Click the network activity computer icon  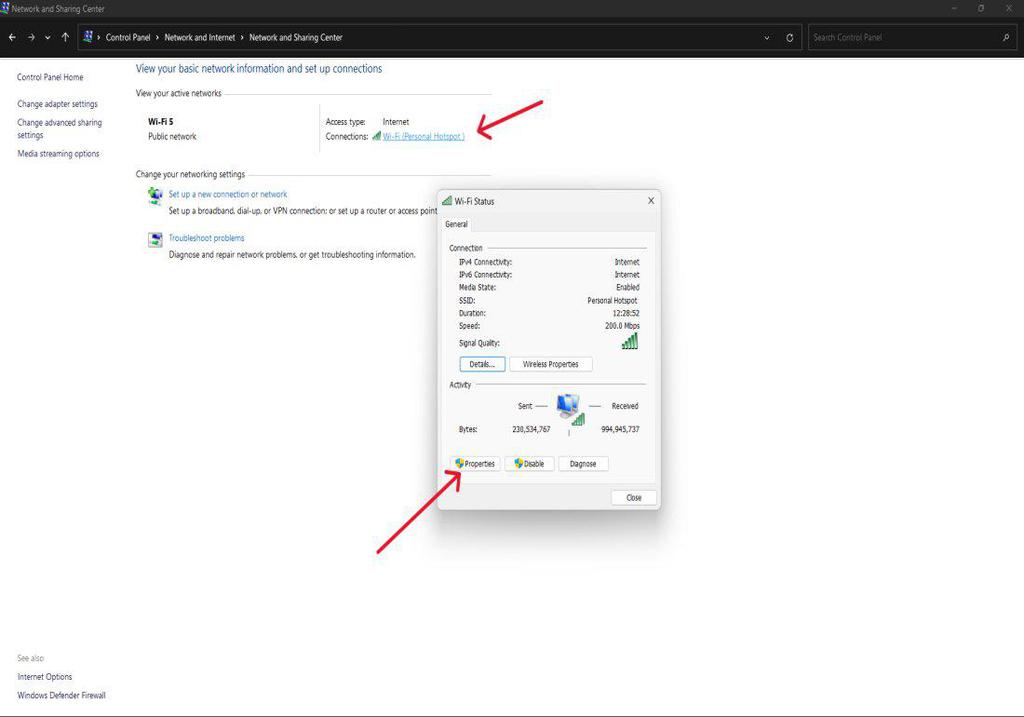point(569,409)
